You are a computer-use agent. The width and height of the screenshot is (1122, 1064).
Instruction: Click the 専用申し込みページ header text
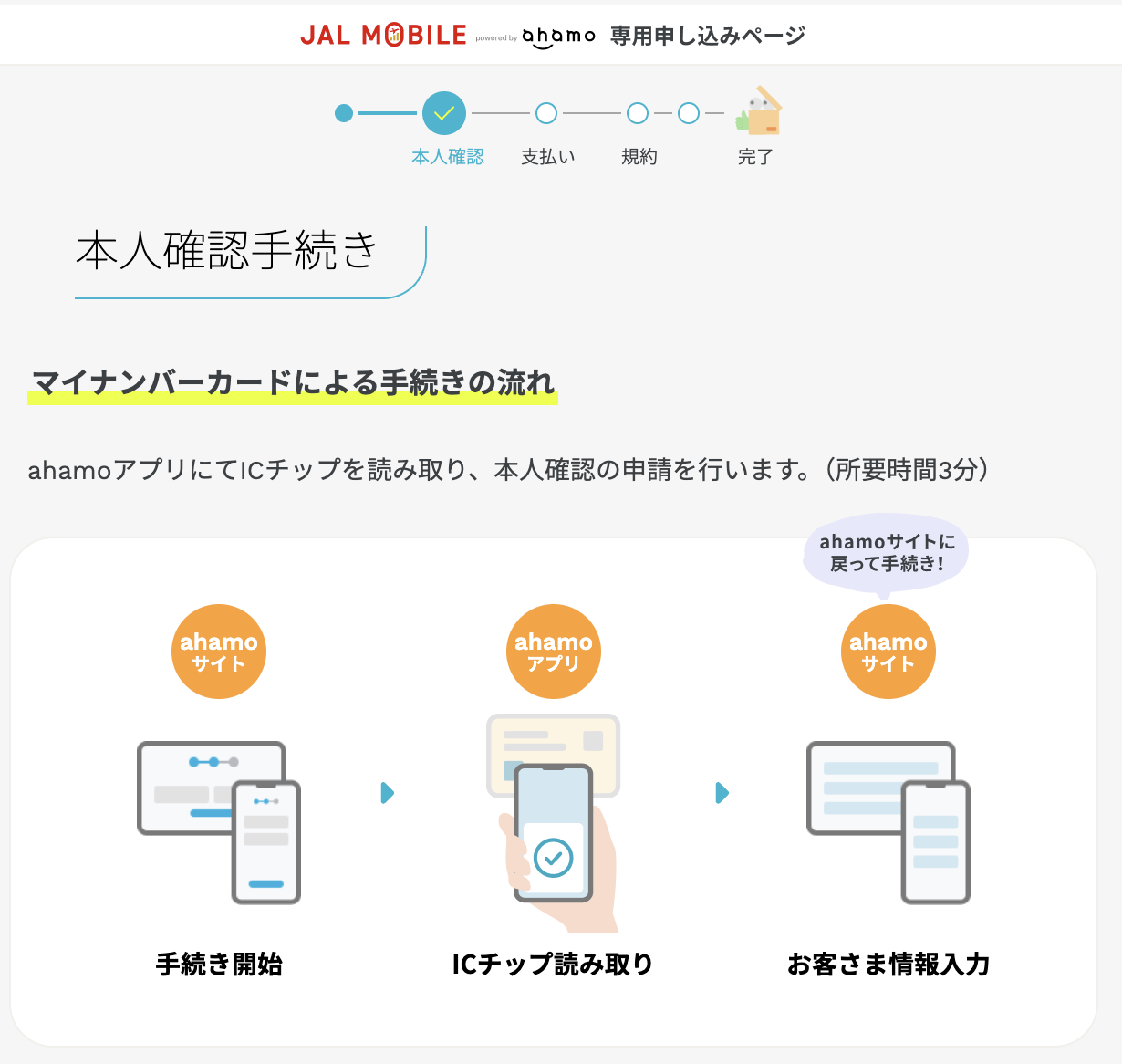pyautogui.click(x=708, y=36)
